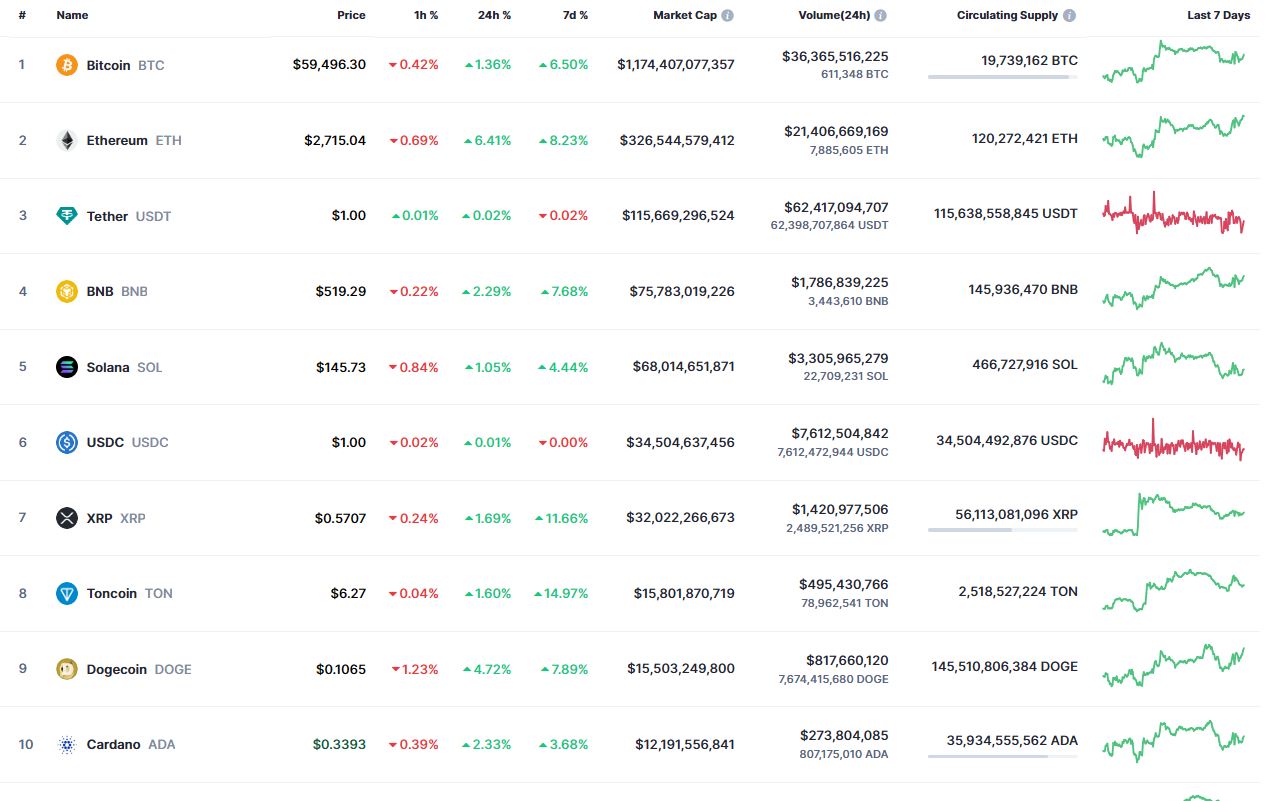Click the Ethereum diamond logo icon

click(67, 140)
